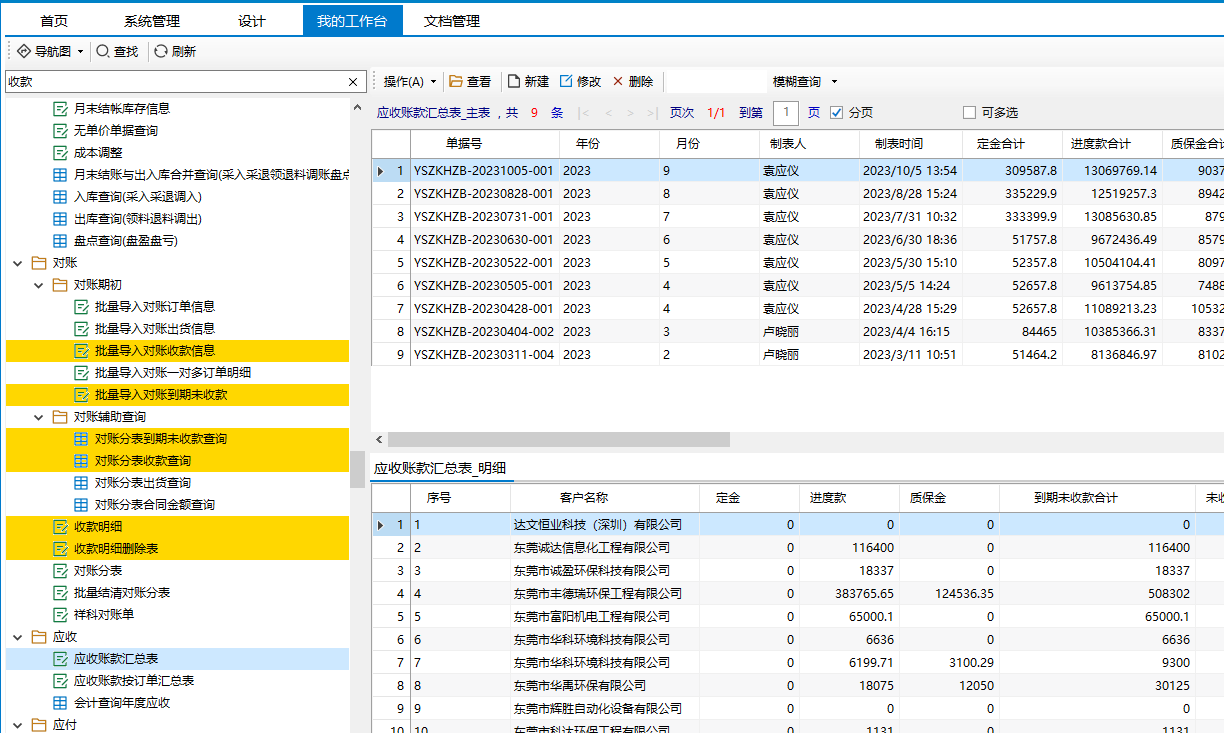
Task: Open 批量导入对账一对多订单明细 item
Action: pos(173,373)
